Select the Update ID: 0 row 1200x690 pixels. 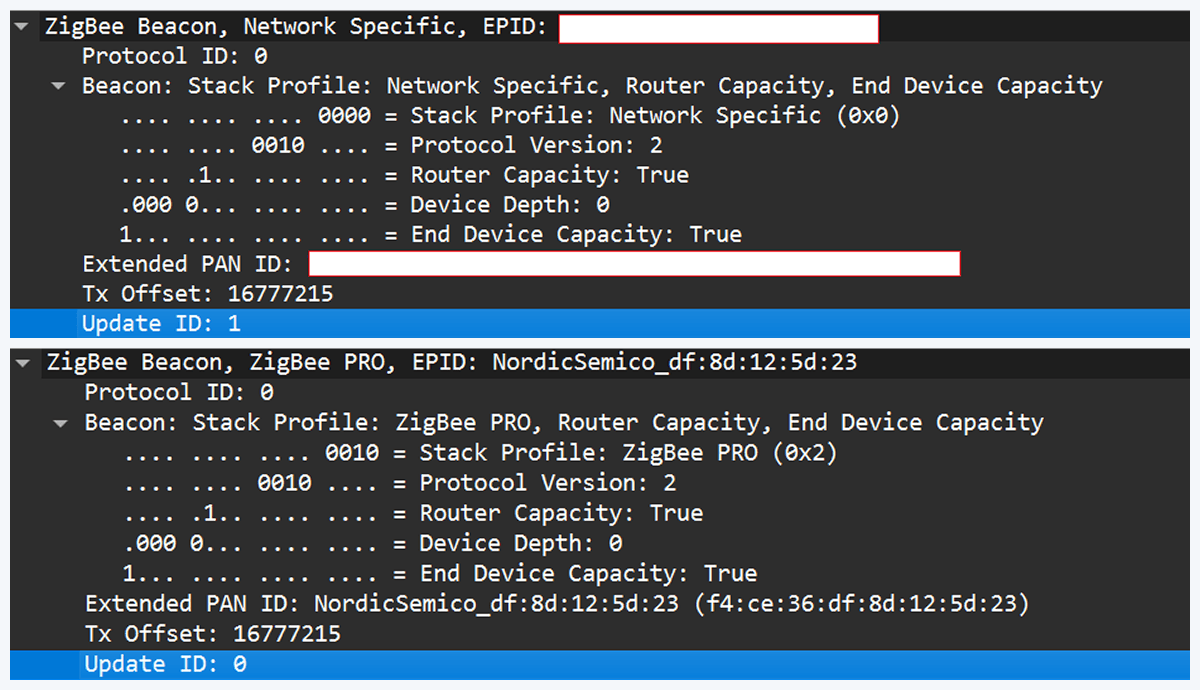[x=165, y=664]
